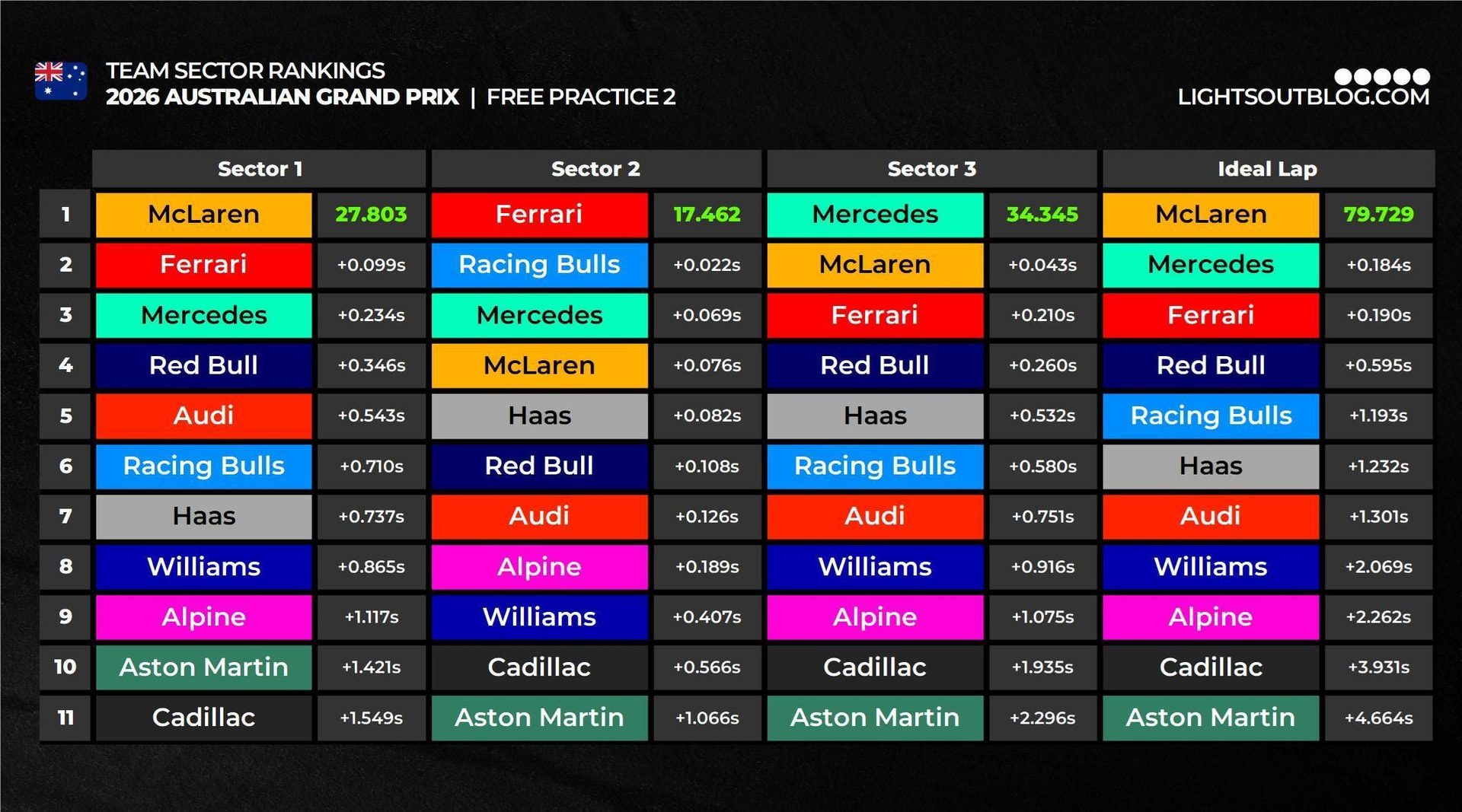
Task: Switch to the Sector 3 column header
Action: pos(931,169)
